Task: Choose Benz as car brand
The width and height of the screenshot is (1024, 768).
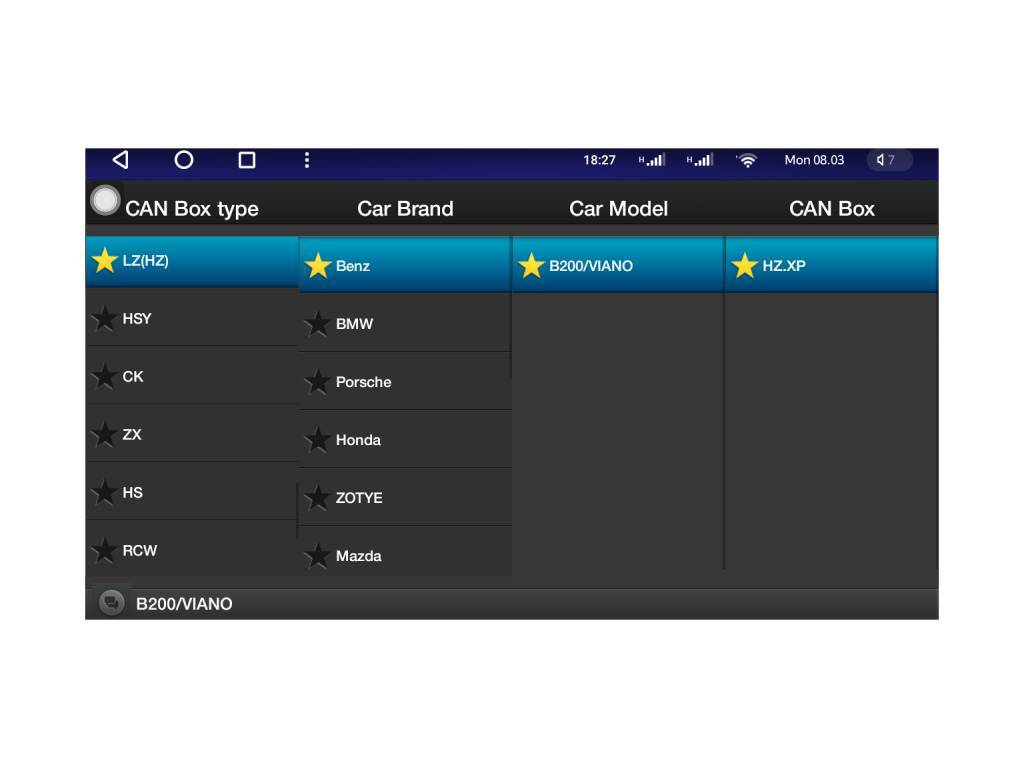Action: click(405, 265)
